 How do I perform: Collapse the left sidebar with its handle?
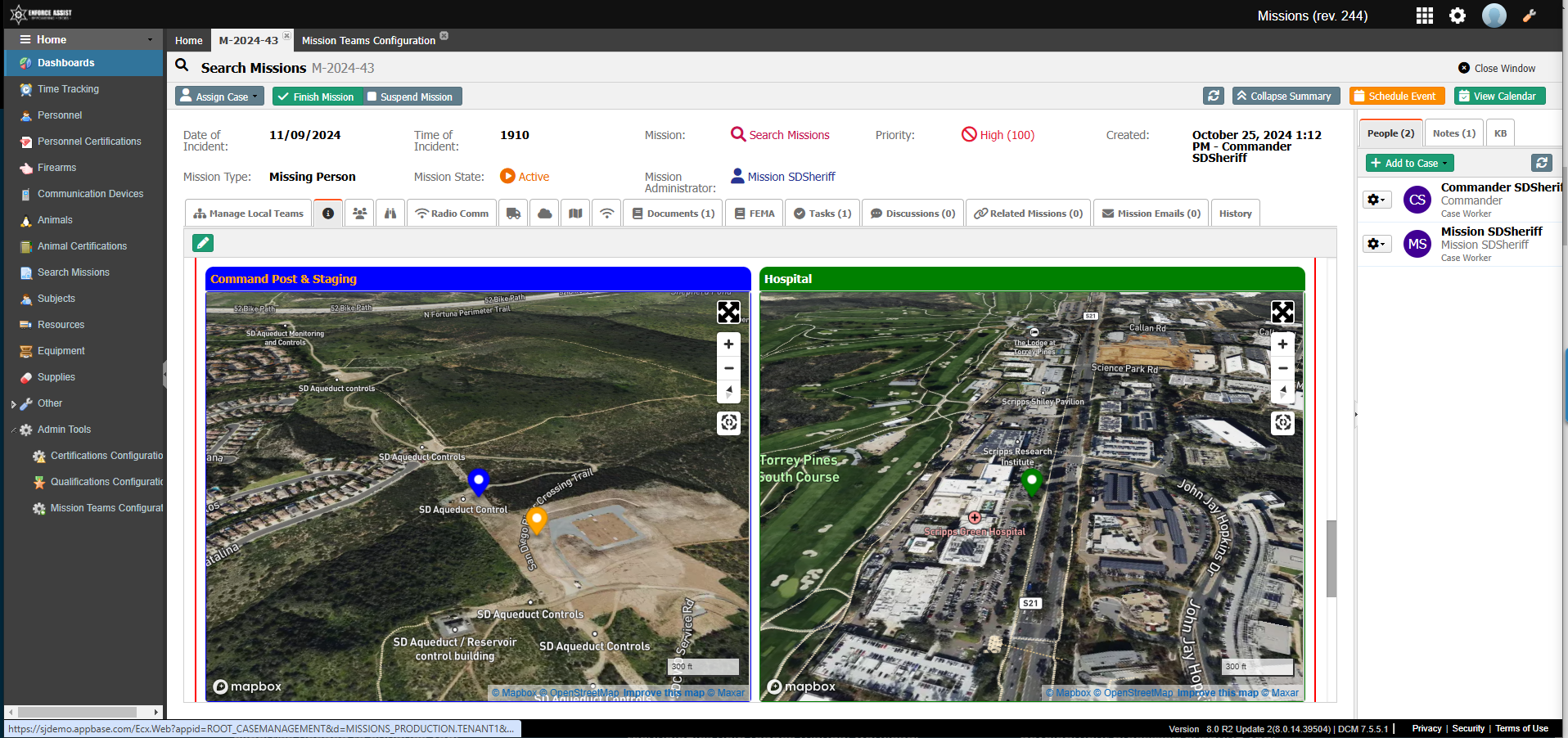pos(164,374)
